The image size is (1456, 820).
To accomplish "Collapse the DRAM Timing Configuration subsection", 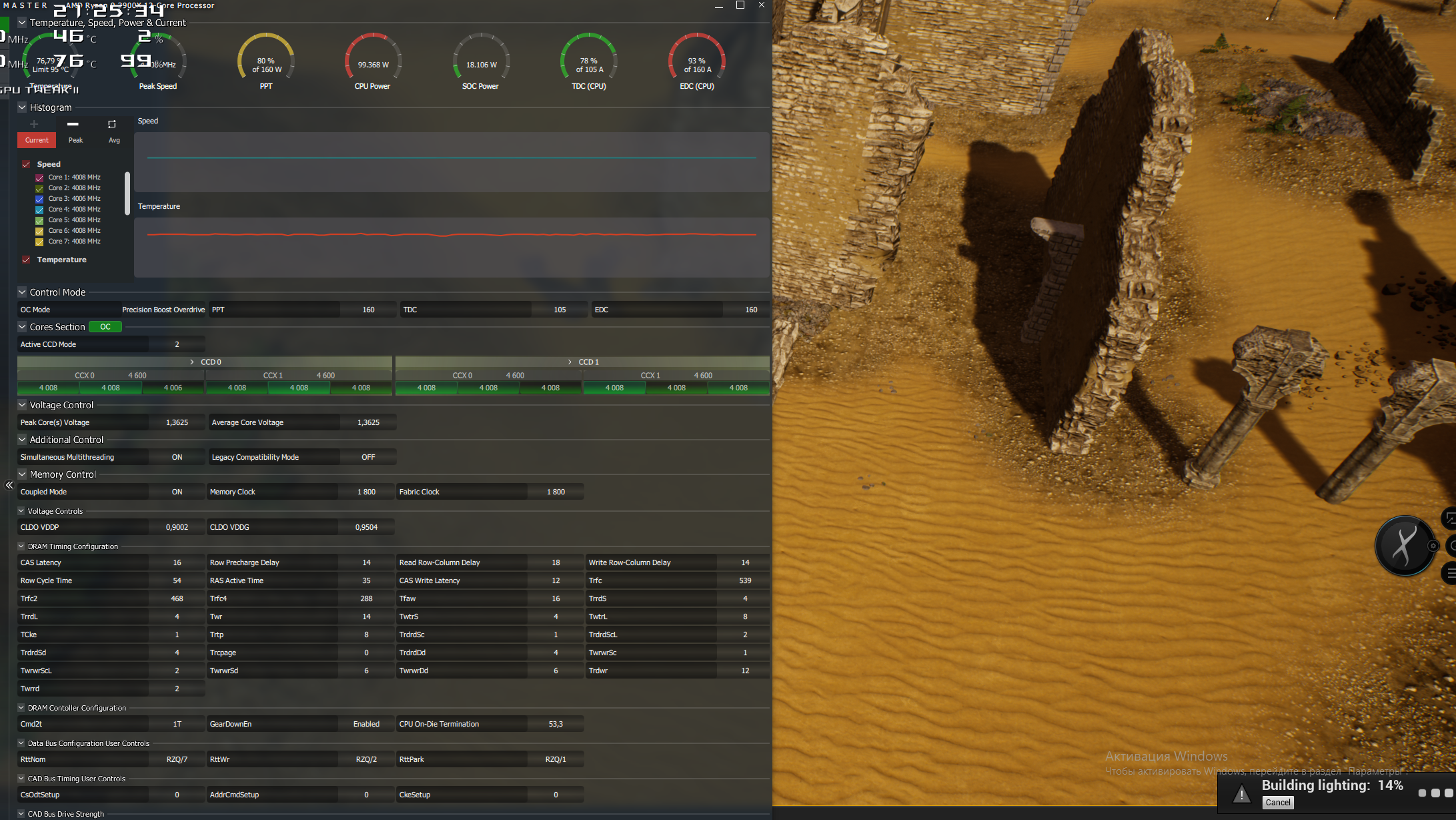I will click(21, 546).
